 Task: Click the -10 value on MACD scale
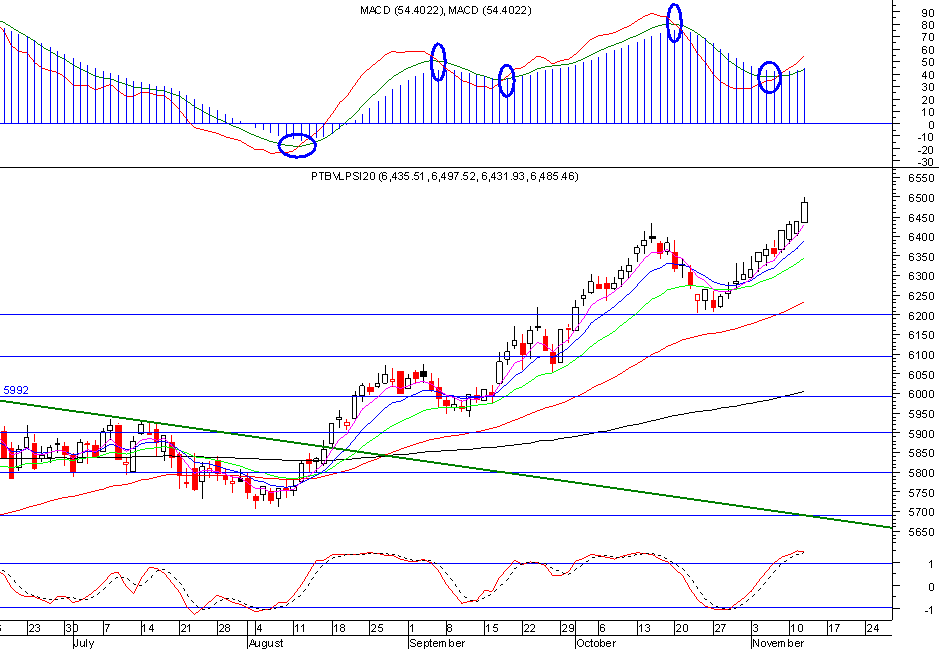926,138
